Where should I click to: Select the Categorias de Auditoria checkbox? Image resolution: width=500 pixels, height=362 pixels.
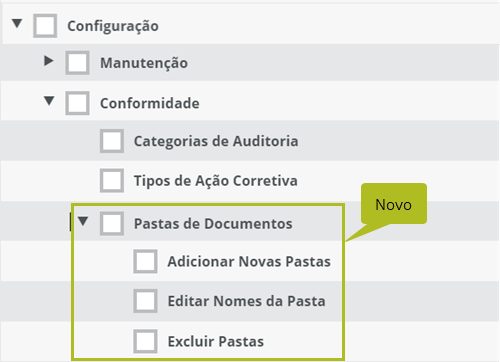pyautogui.click(x=112, y=141)
